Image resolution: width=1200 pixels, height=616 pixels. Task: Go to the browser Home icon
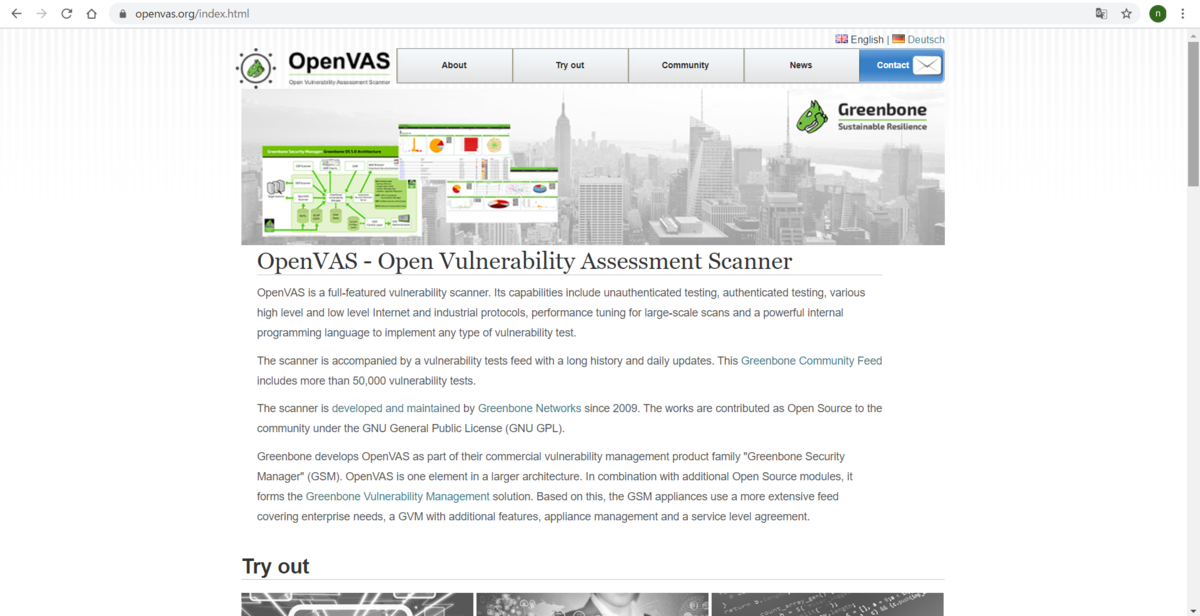[91, 14]
